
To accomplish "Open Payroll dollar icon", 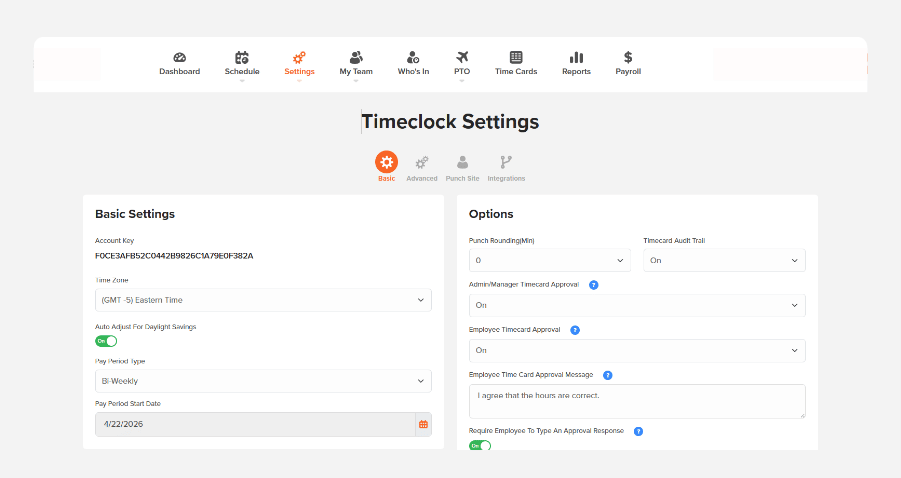I will pyautogui.click(x=628, y=57).
